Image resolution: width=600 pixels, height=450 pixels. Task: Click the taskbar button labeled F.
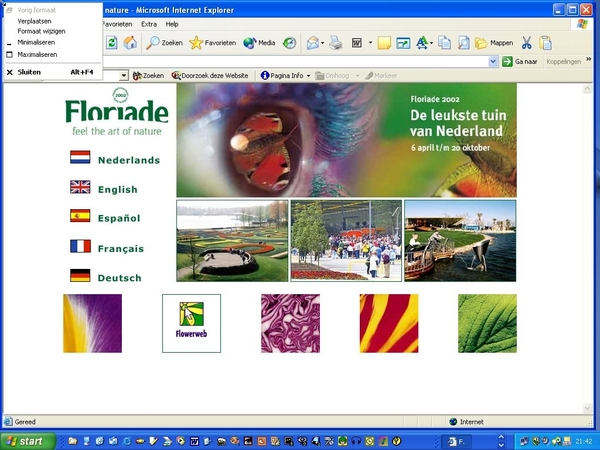tap(457, 442)
